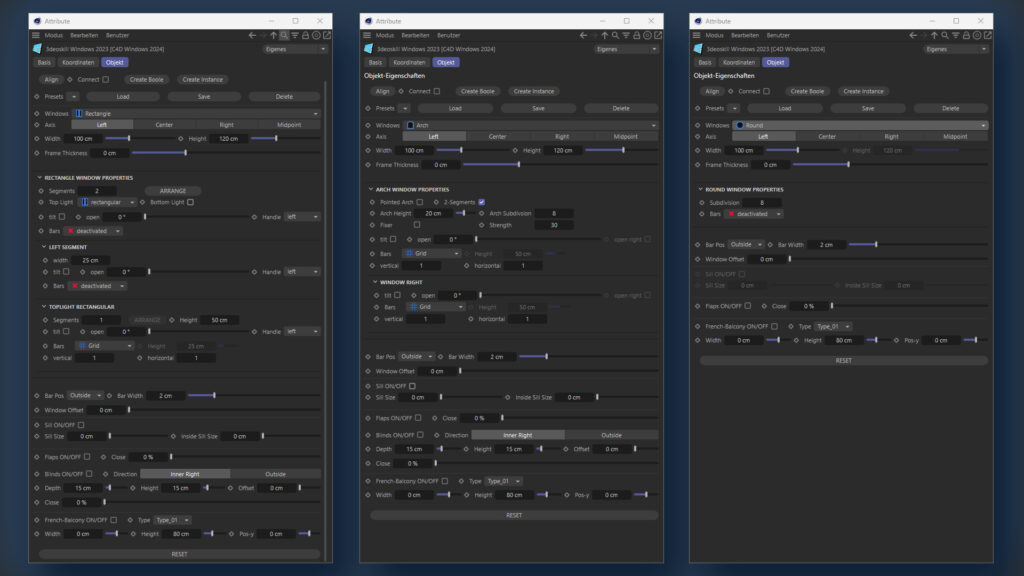
Task: Open Windows type dropdown showing Round
Action: (861, 125)
